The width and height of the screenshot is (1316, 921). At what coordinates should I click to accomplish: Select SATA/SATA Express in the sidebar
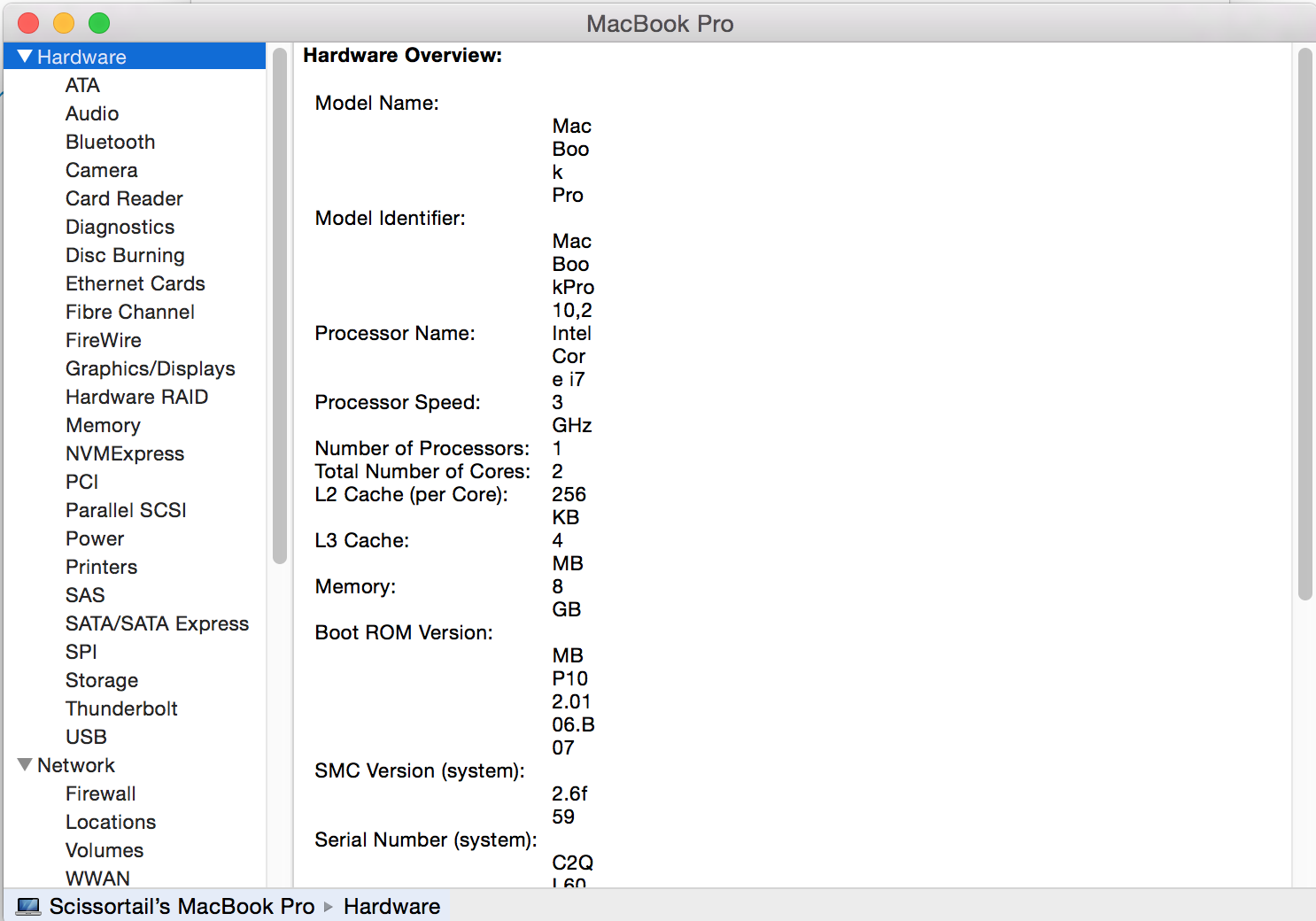pos(157,623)
